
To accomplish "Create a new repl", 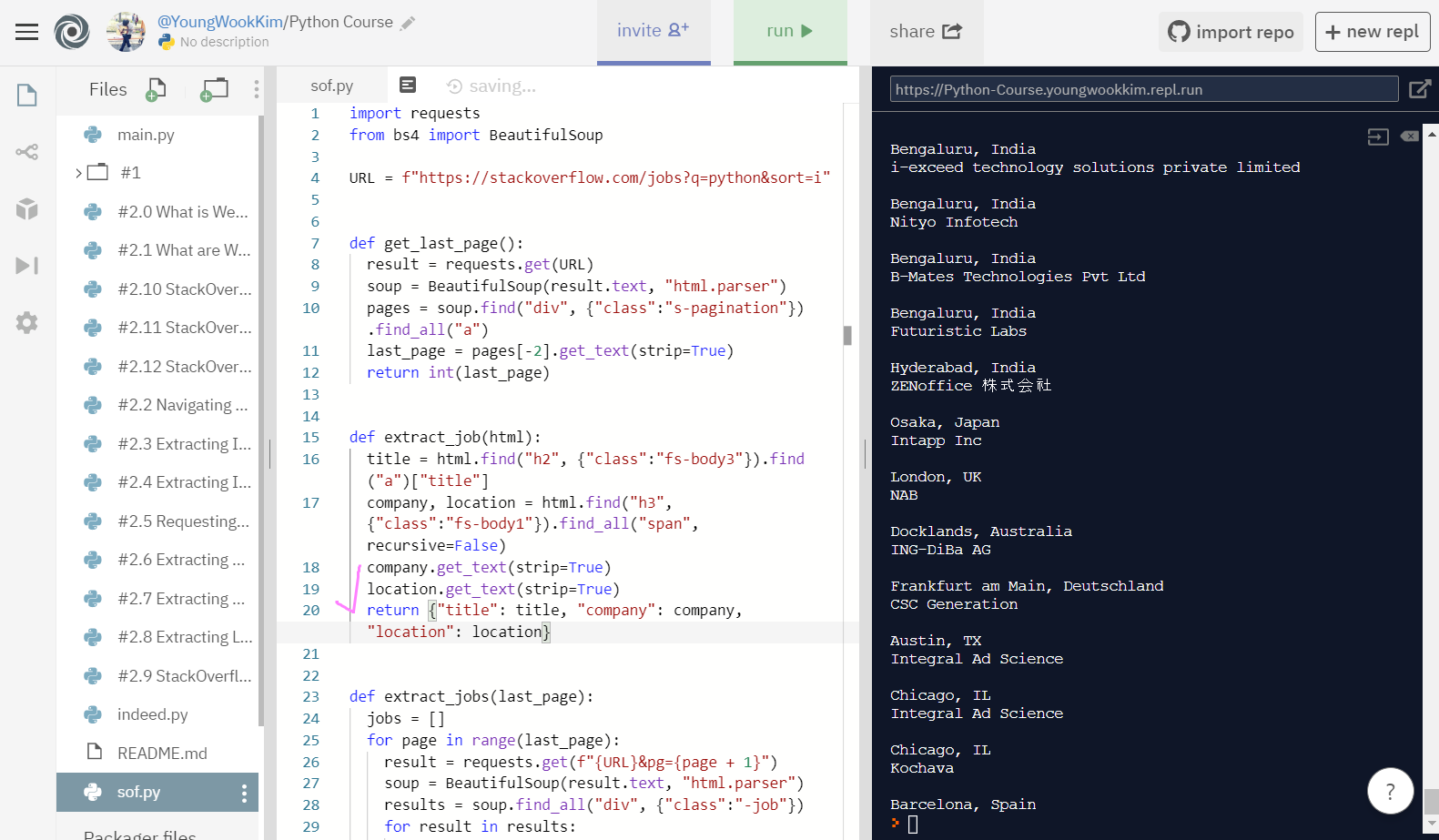I will coord(1373,32).
